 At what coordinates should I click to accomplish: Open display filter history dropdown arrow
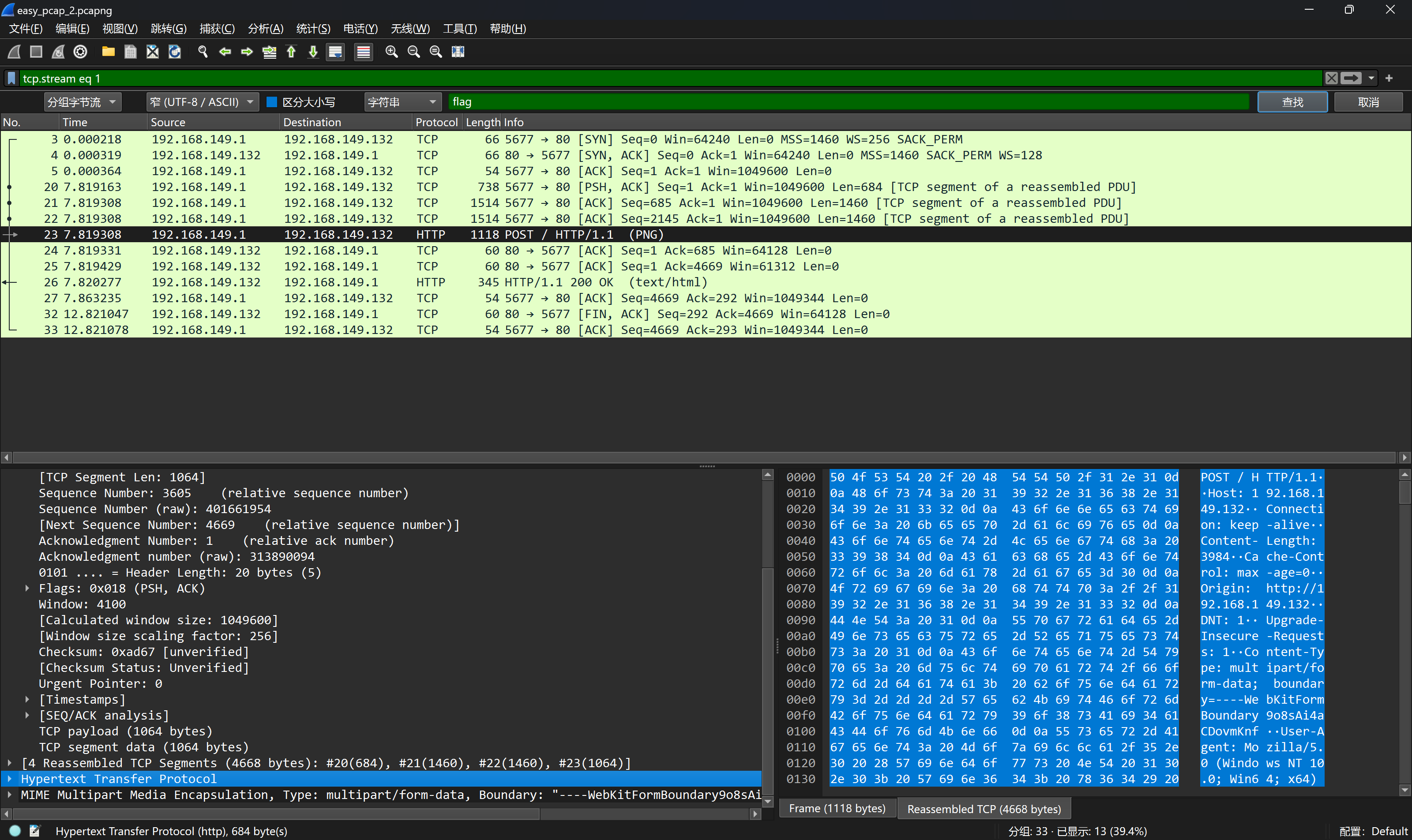tap(1371, 78)
